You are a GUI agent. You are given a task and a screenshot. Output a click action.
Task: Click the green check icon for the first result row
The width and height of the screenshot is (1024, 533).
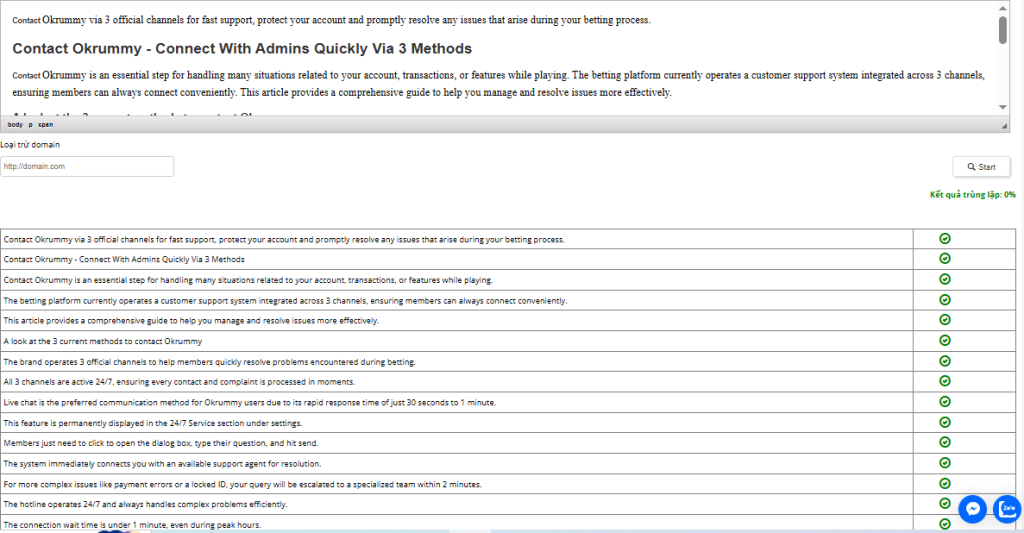(x=945, y=239)
